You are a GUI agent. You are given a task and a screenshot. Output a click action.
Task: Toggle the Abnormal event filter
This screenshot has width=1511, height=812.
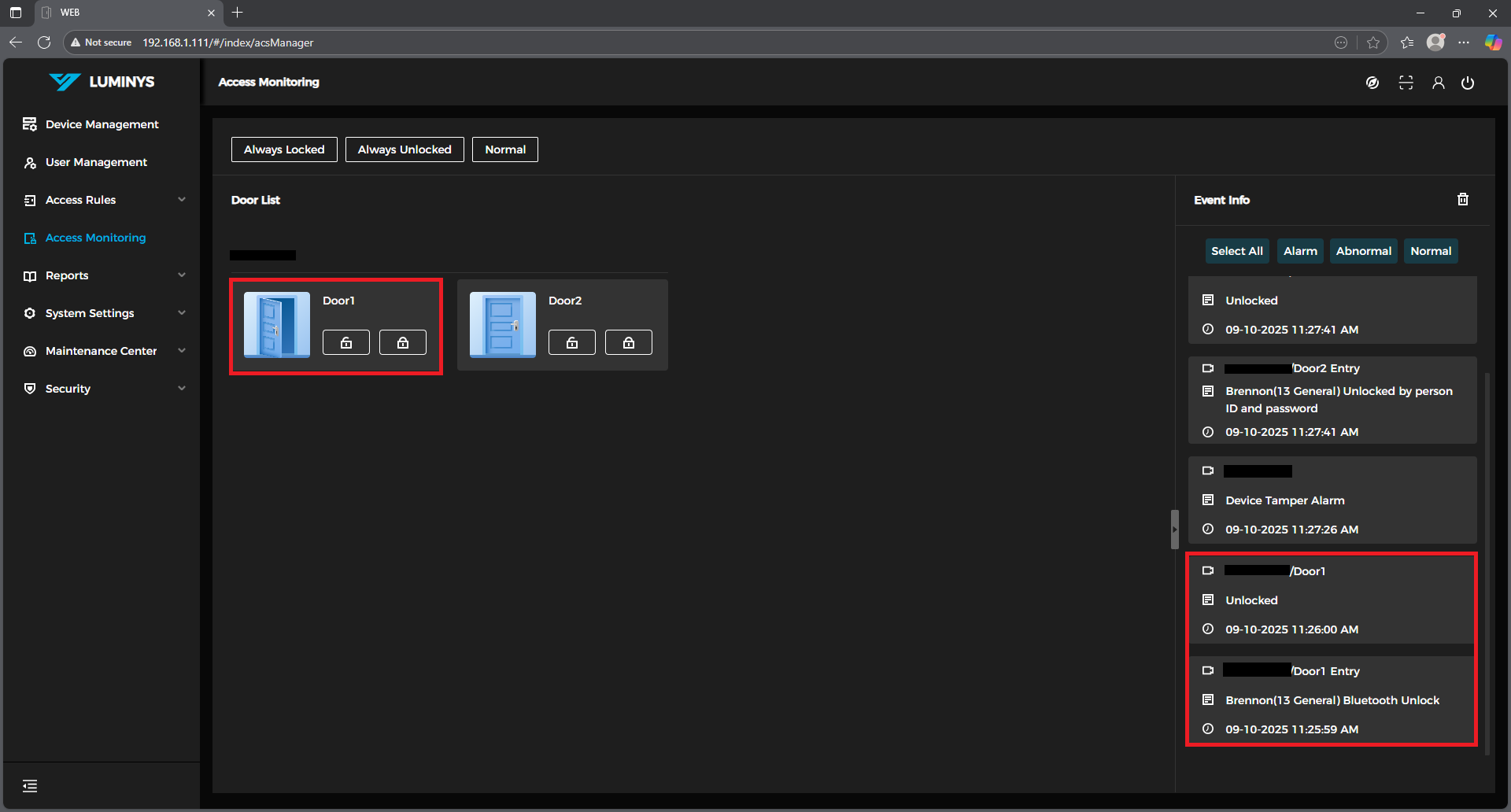point(1363,251)
